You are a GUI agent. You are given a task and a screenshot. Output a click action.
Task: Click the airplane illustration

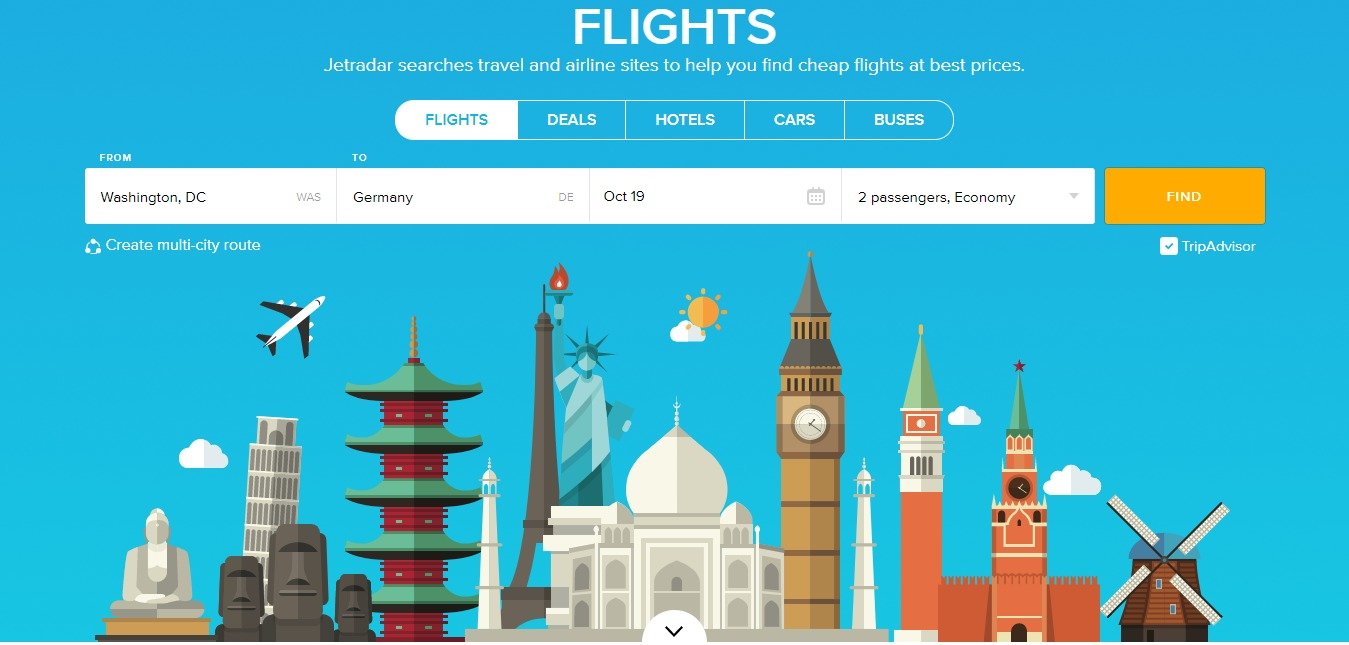click(291, 325)
